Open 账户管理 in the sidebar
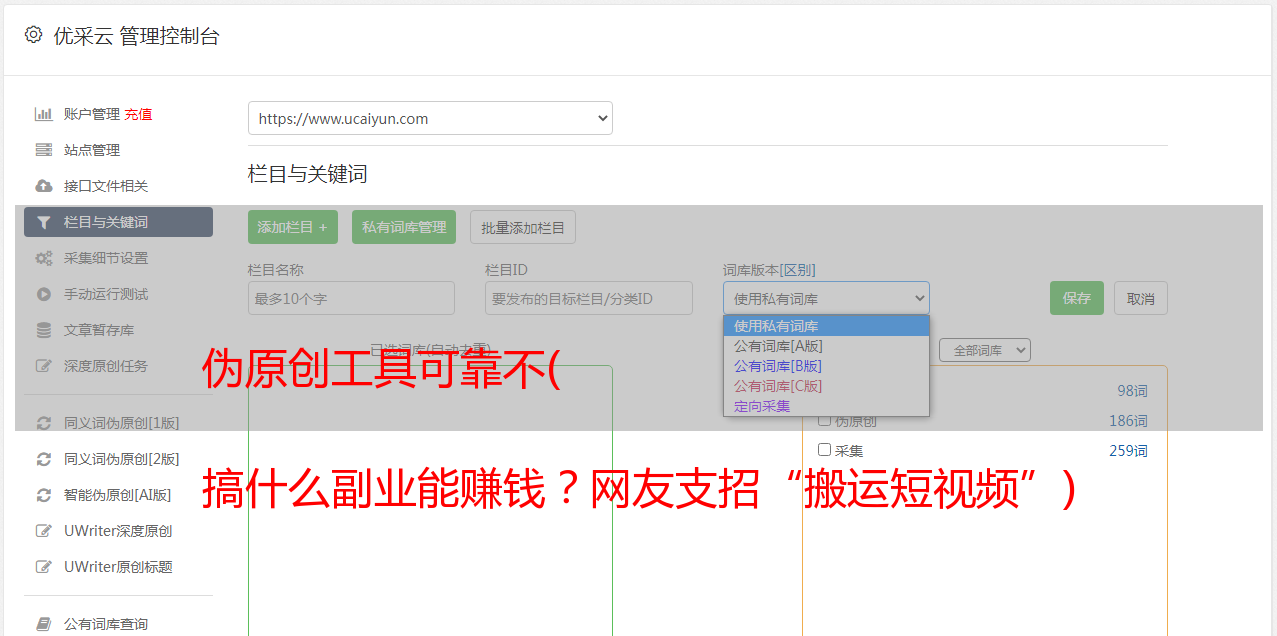 (x=92, y=114)
